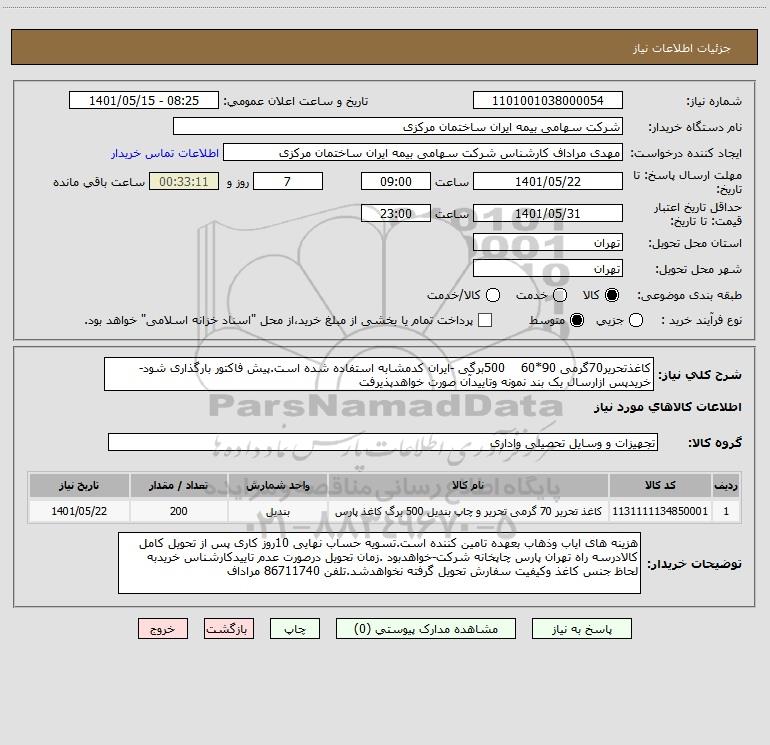
Task: Click the خروج button
Action: coord(163,629)
